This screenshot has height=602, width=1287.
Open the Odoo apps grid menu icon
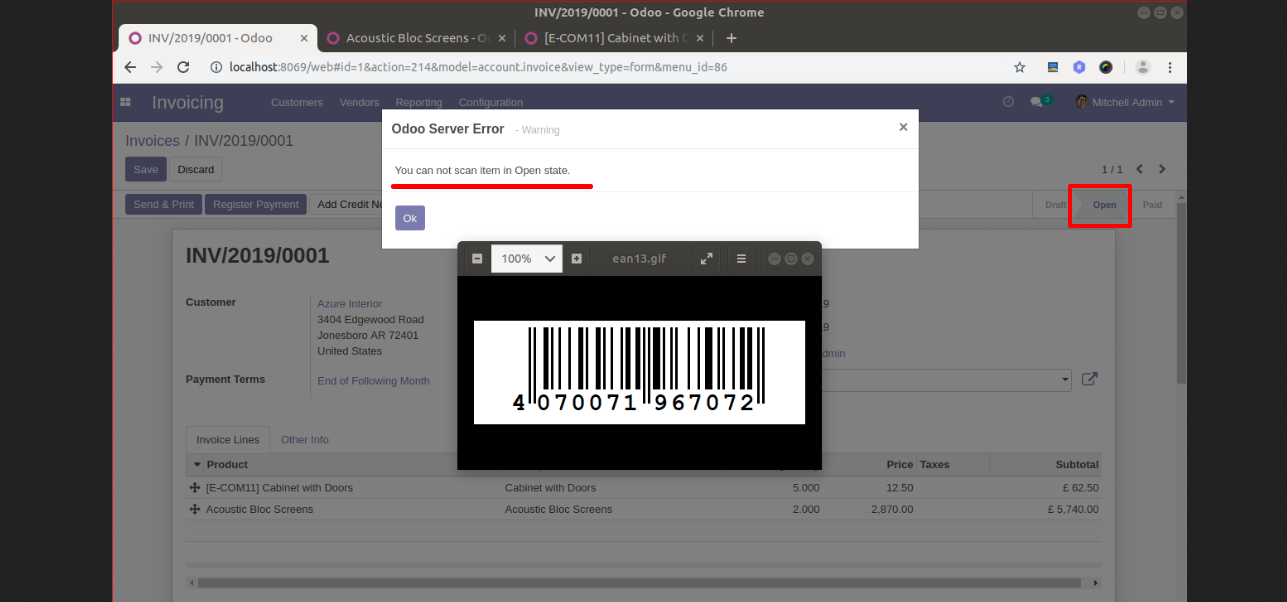click(125, 102)
